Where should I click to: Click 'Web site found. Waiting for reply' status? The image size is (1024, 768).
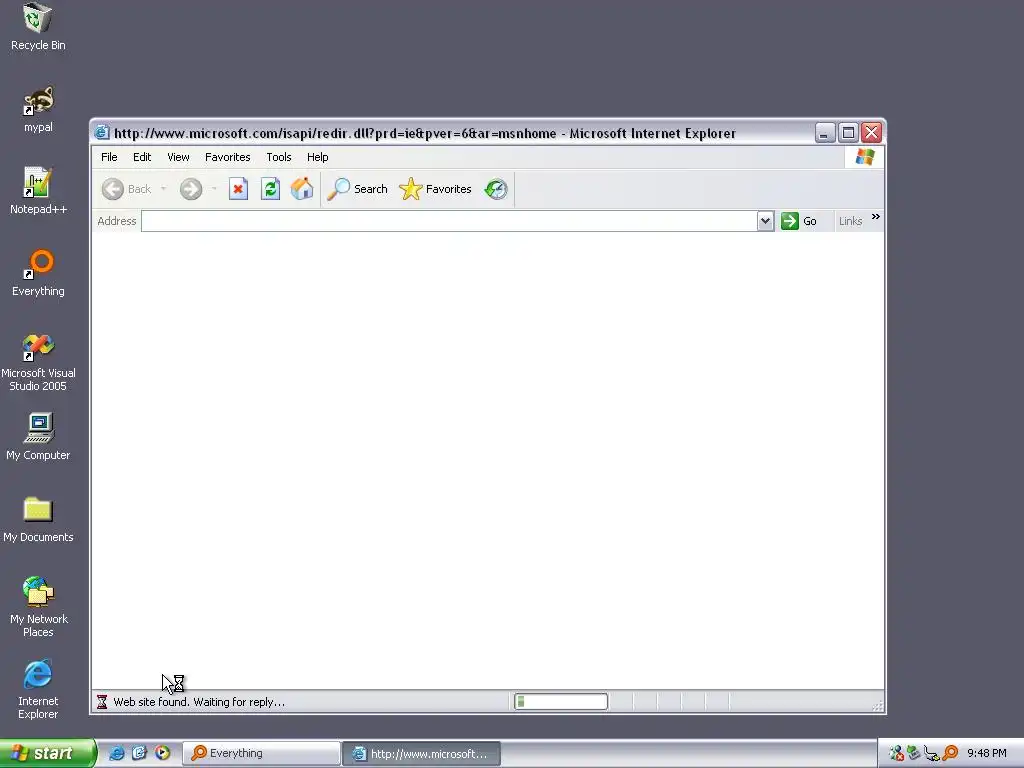pyautogui.click(x=199, y=702)
